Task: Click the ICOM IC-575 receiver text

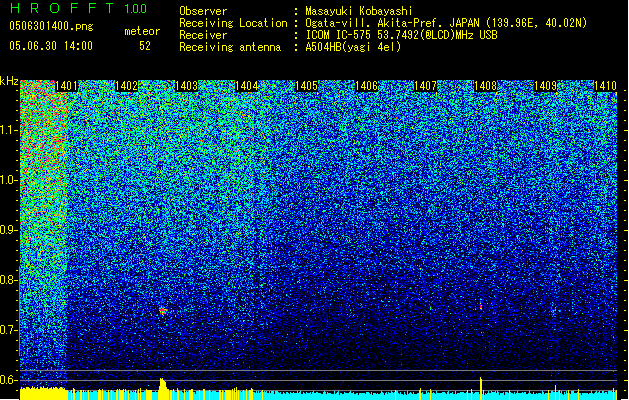Action: 401,35
